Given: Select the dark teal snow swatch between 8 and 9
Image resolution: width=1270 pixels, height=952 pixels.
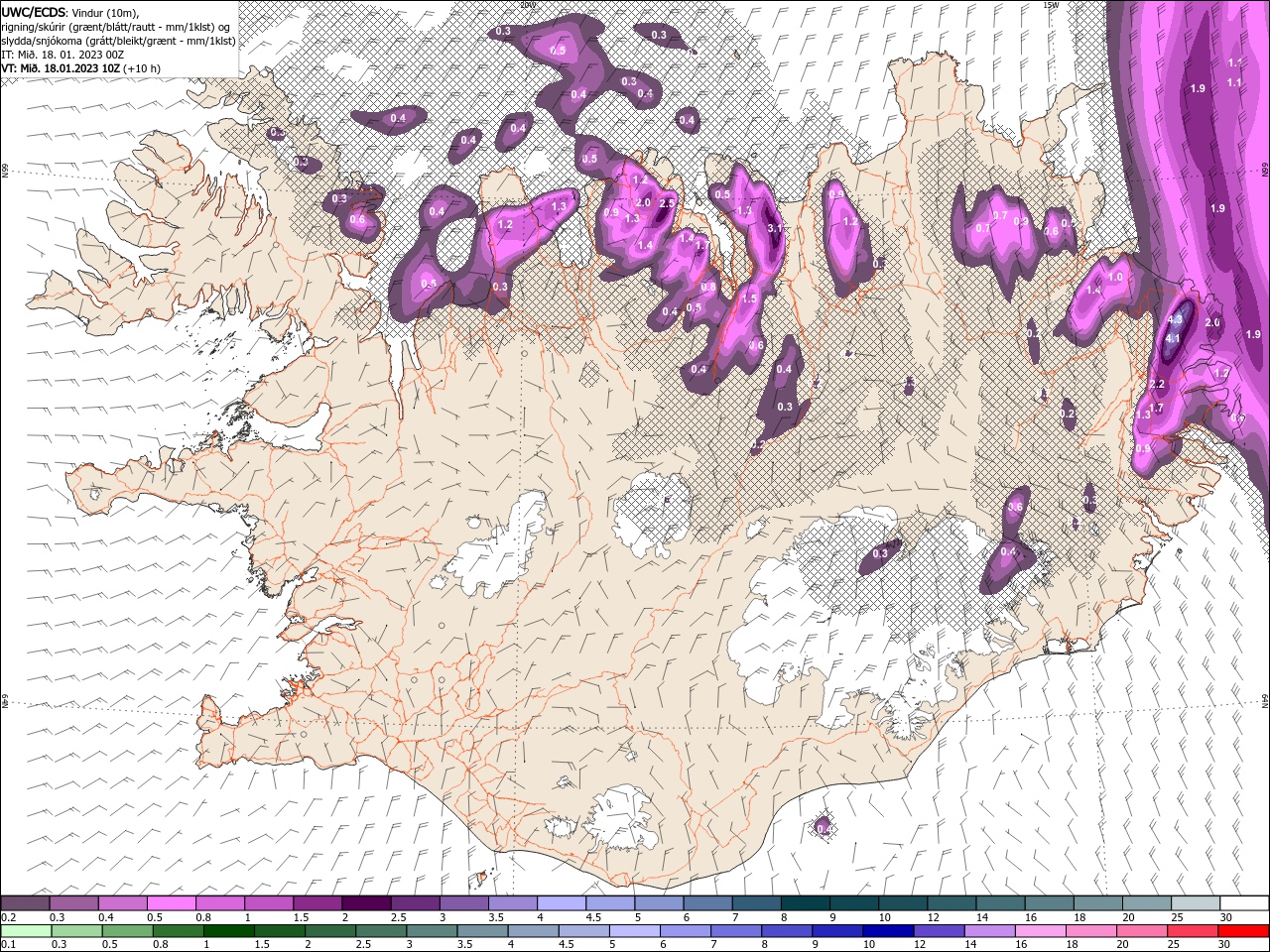Looking at the screenshot, I should tap(806, 903).
